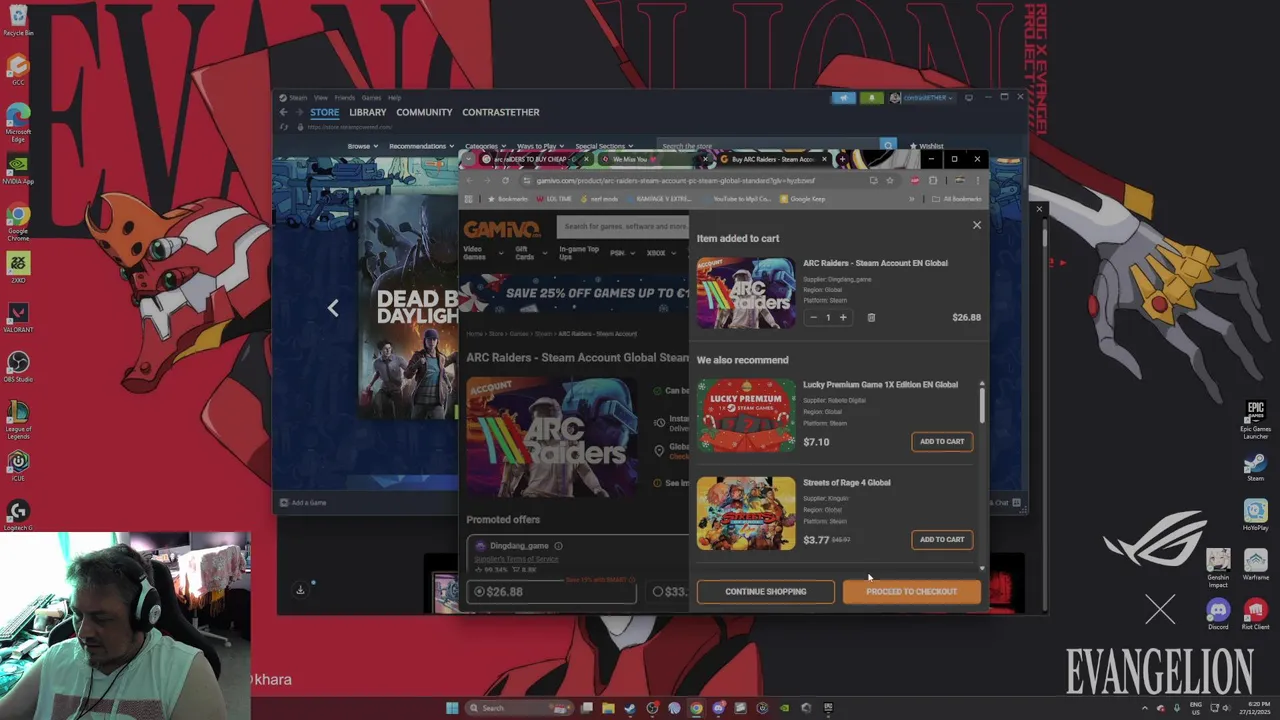Open Epic Games Launcher desktop icon
This screenshot has height=720, width=1280.
[x=1255, y=420]
